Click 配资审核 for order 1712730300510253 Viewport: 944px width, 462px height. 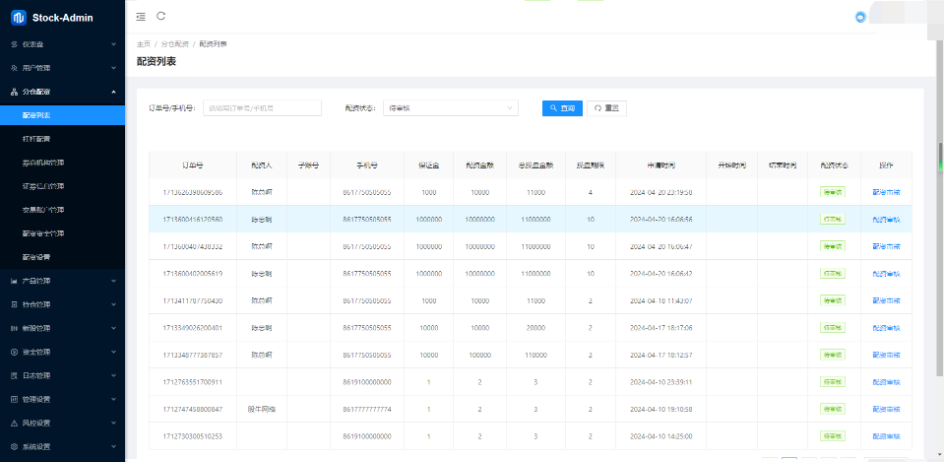pyautogui.click(x=886, y=436)
